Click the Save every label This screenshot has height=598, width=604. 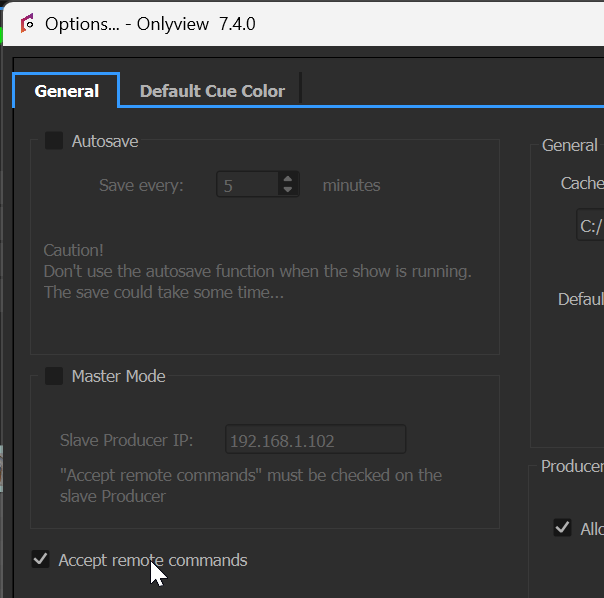(141, 185)
